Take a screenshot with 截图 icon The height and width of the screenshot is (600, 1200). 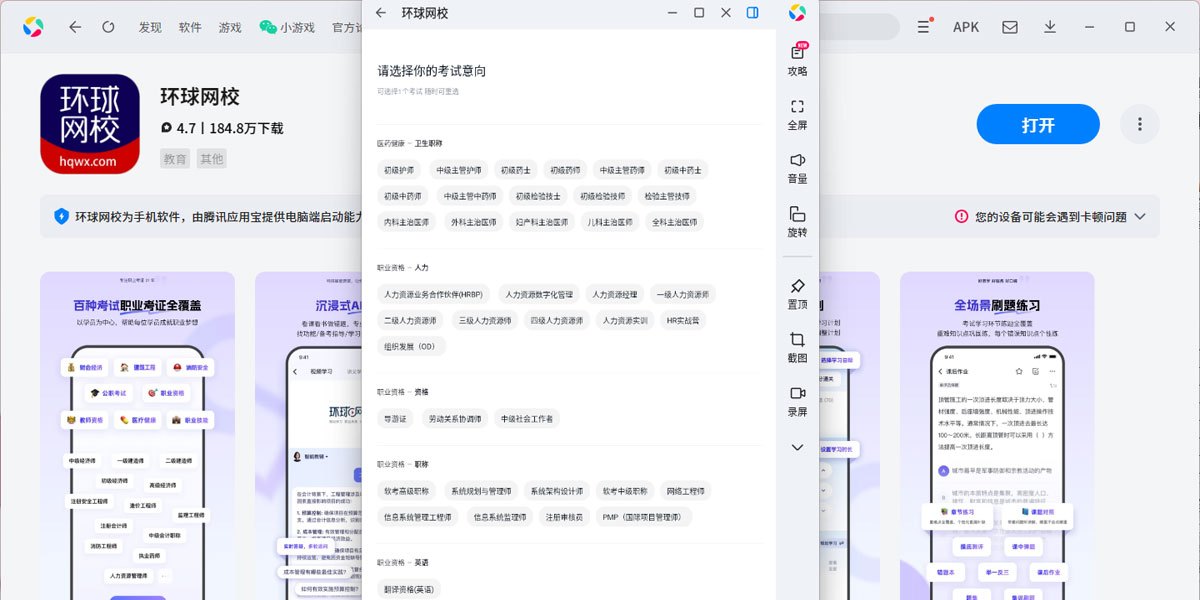coord(797,346)
